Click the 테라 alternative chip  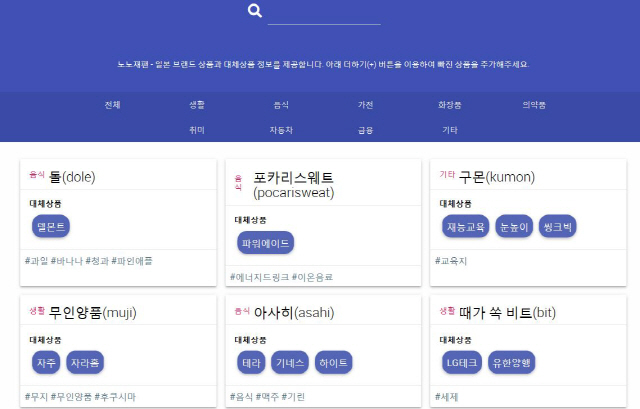point(251,362)
